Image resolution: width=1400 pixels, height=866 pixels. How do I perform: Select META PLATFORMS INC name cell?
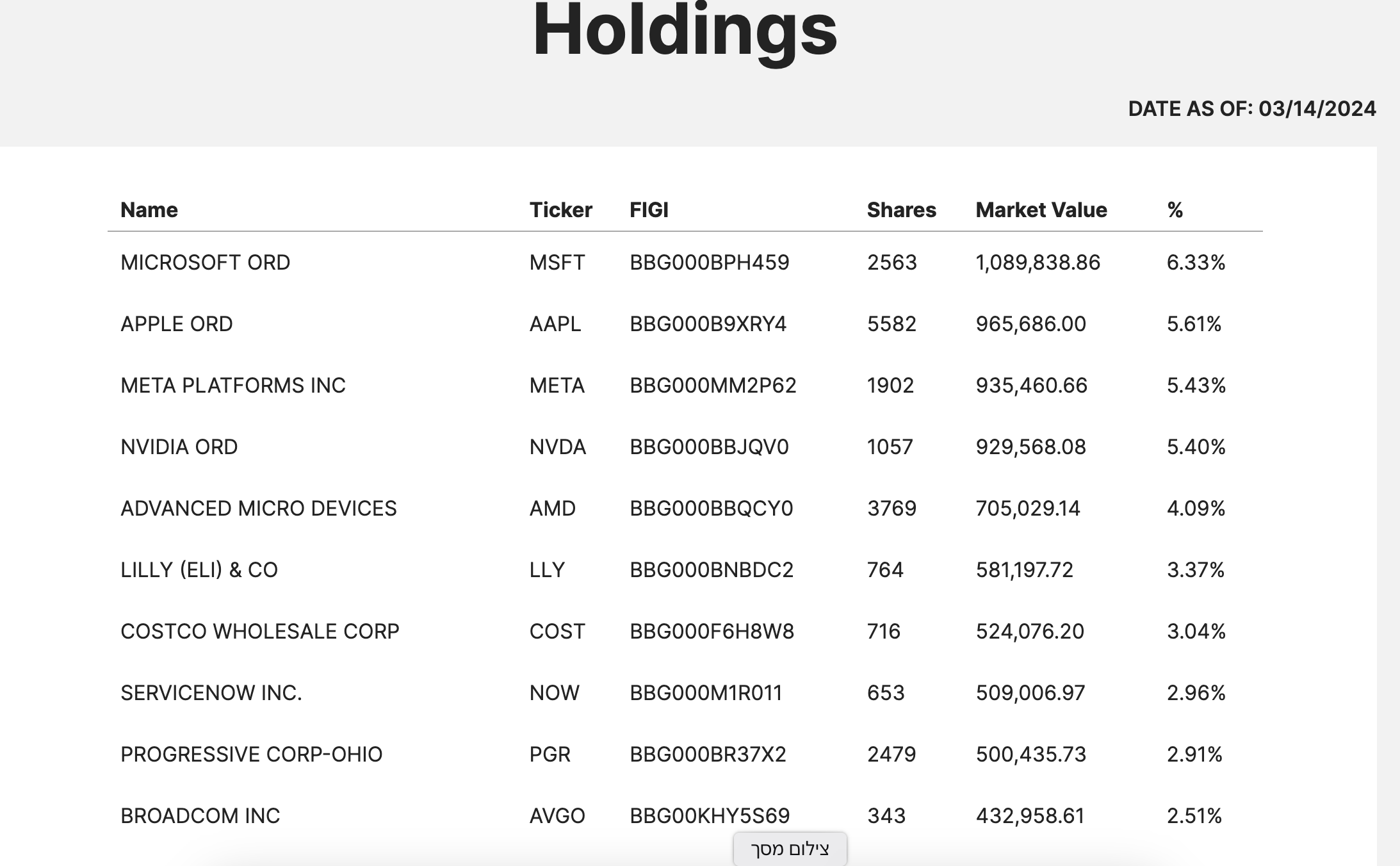coord(233,386)
